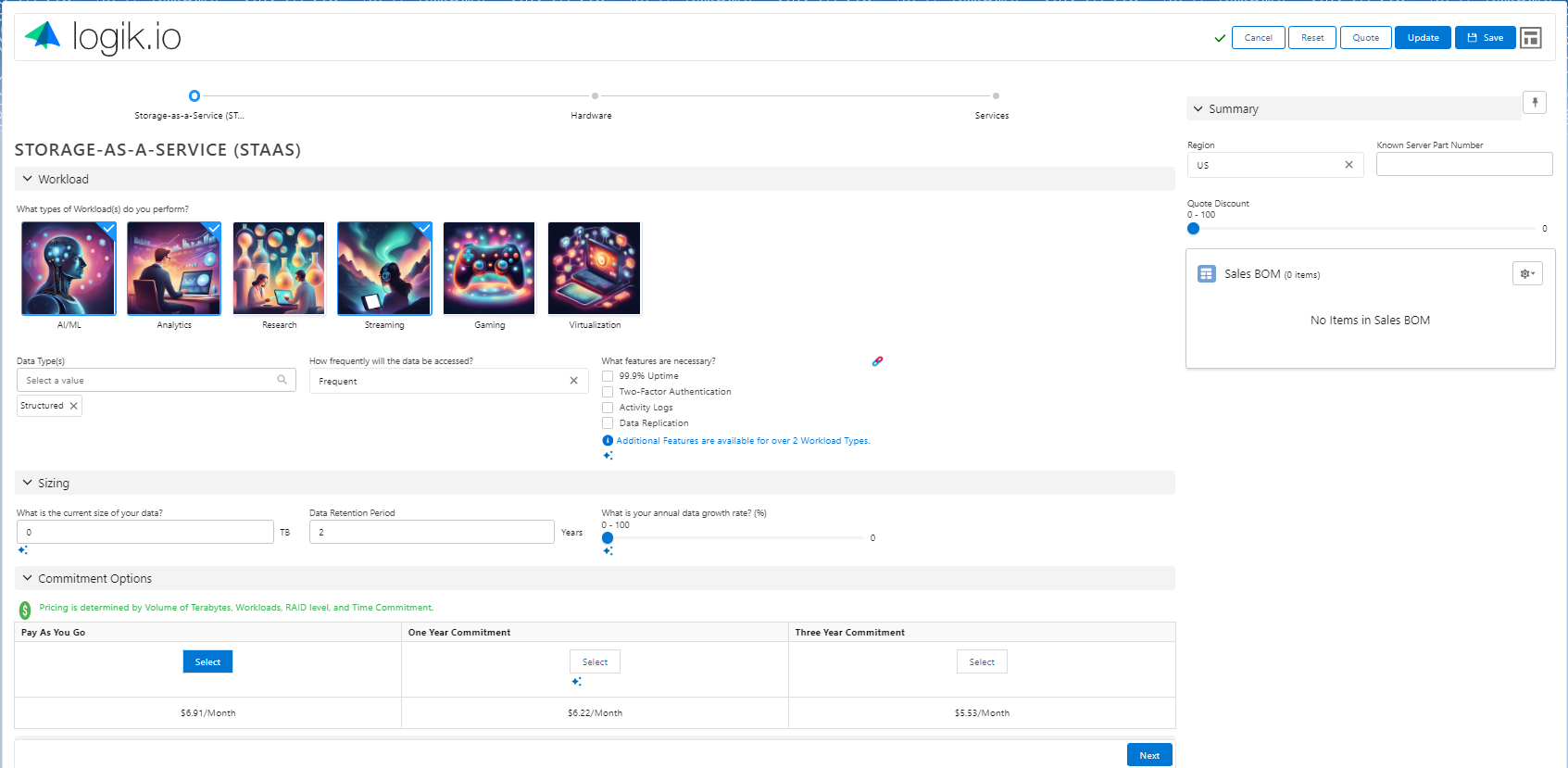Click the Data Retention Period field
The image size is (1568, 768).
pyautogui.click(x=432, y=532)
